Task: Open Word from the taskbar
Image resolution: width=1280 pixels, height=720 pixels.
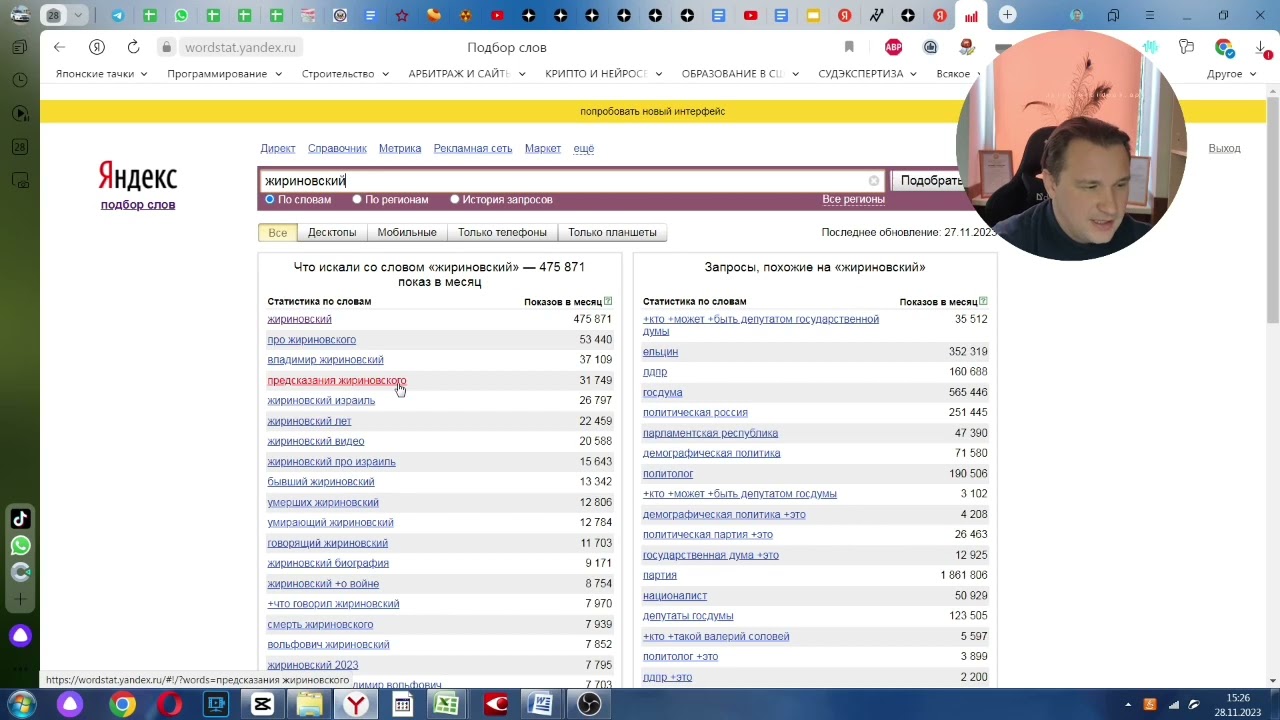Action: click(541, 705)
